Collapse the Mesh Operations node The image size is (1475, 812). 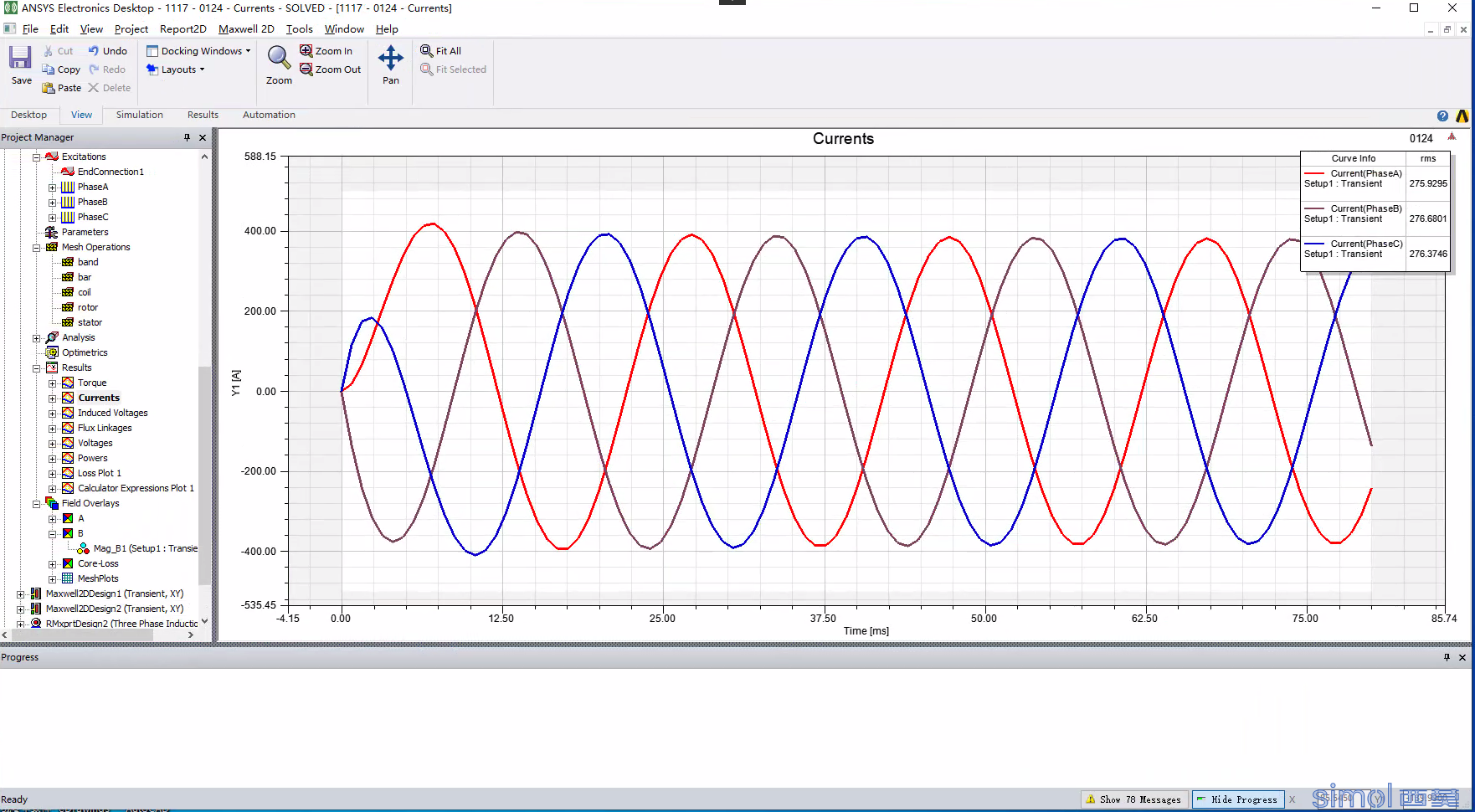tap(37, 247)
